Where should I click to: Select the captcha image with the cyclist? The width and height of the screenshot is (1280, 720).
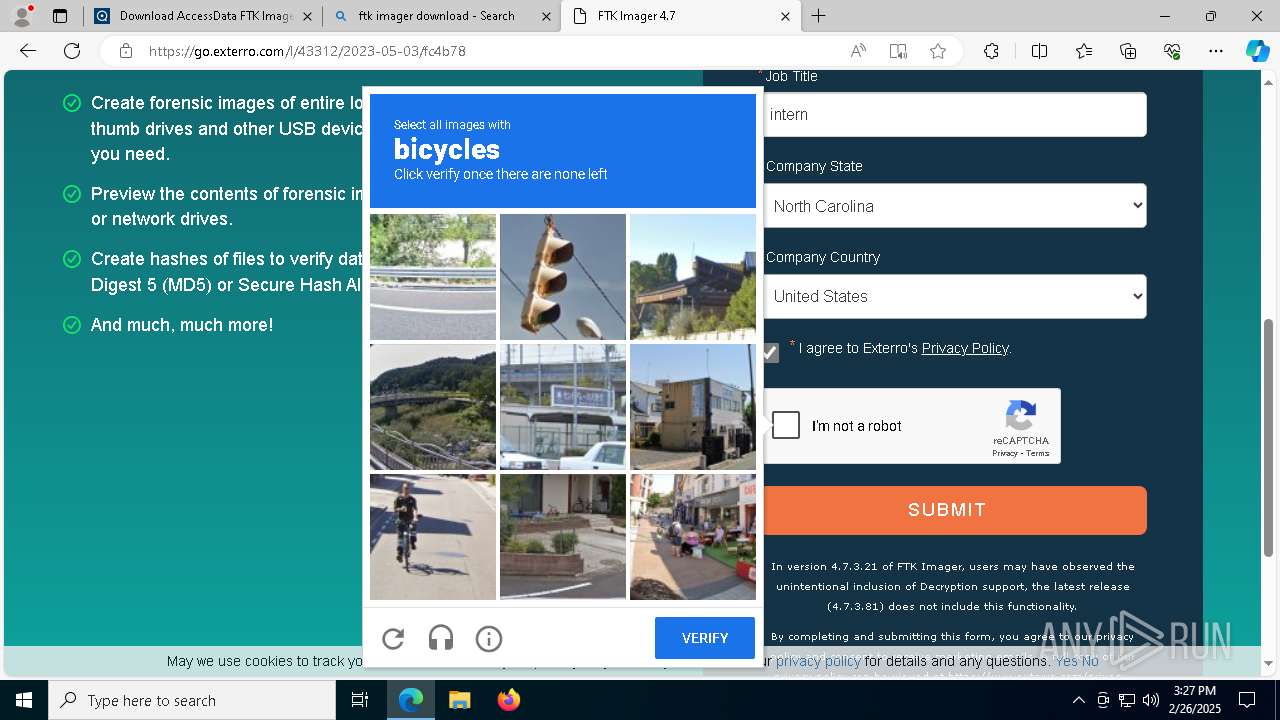433,537
